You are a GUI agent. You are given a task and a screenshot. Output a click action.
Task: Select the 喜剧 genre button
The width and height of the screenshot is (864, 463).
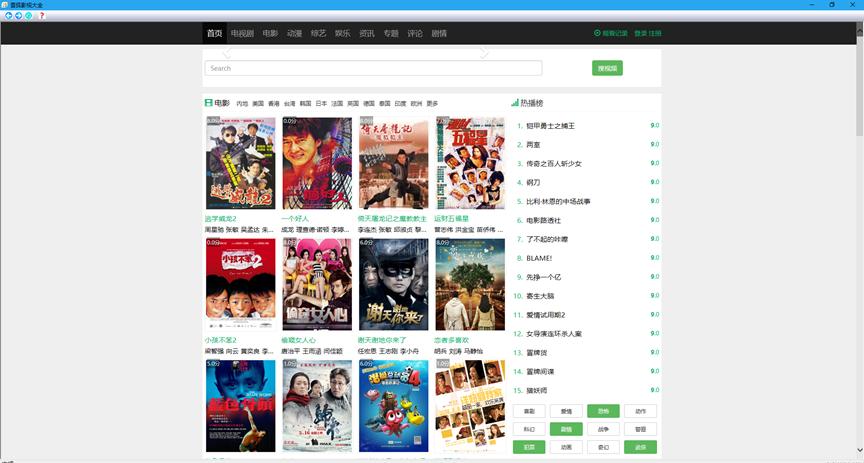point(529,411)
